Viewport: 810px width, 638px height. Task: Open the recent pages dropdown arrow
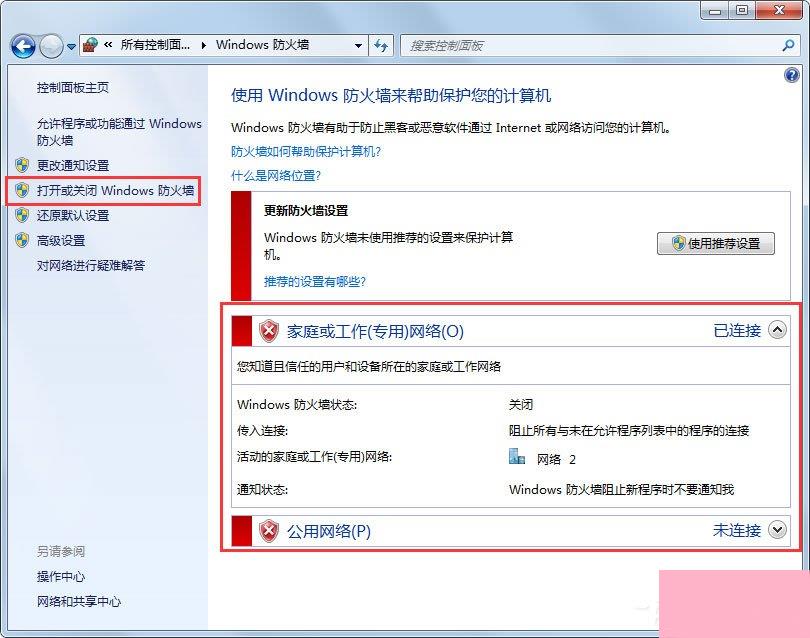71,47
